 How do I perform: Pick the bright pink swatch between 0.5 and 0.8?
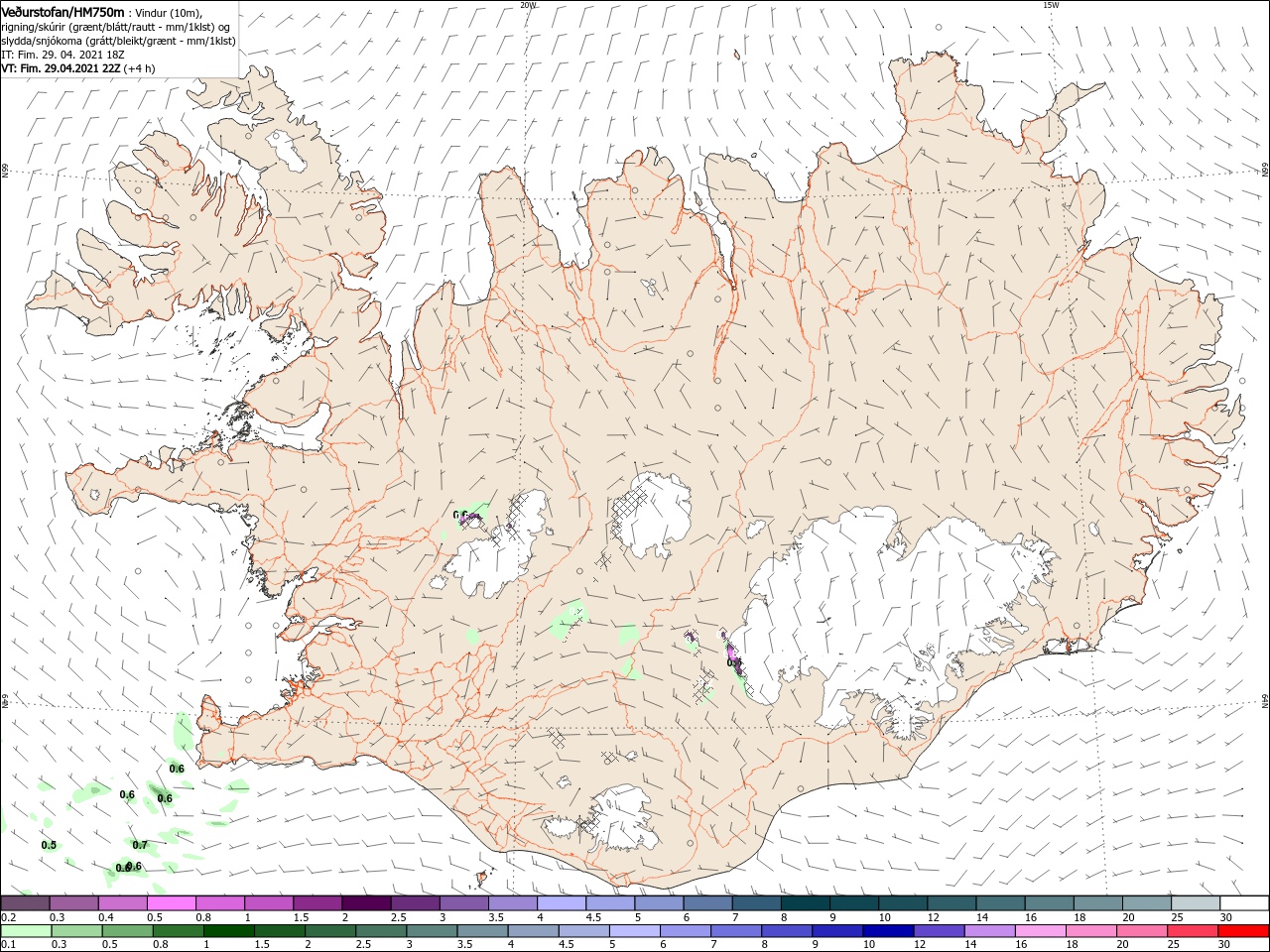pos(170,903)
